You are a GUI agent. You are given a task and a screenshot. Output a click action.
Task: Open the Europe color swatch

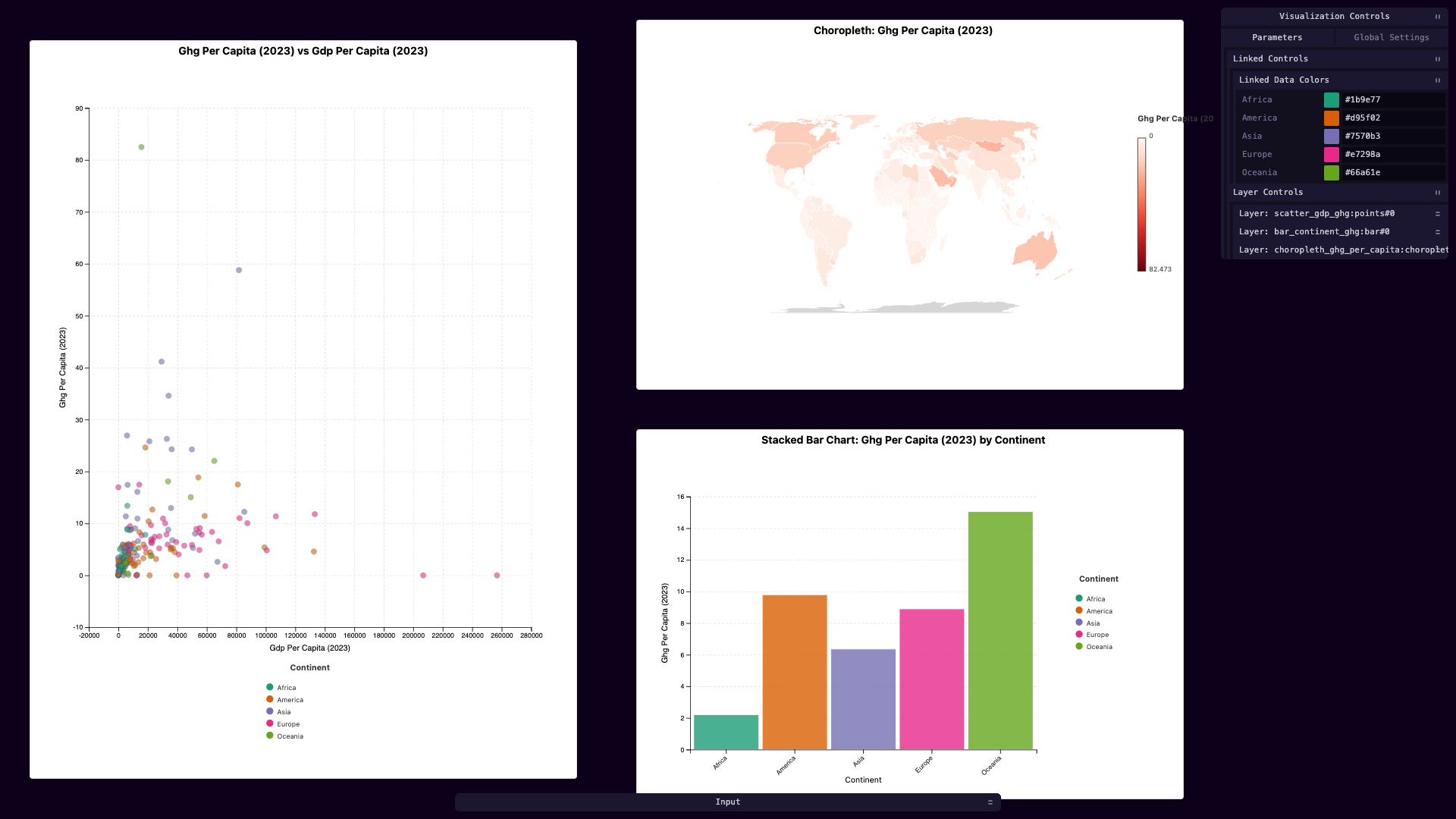point(1332,155)
